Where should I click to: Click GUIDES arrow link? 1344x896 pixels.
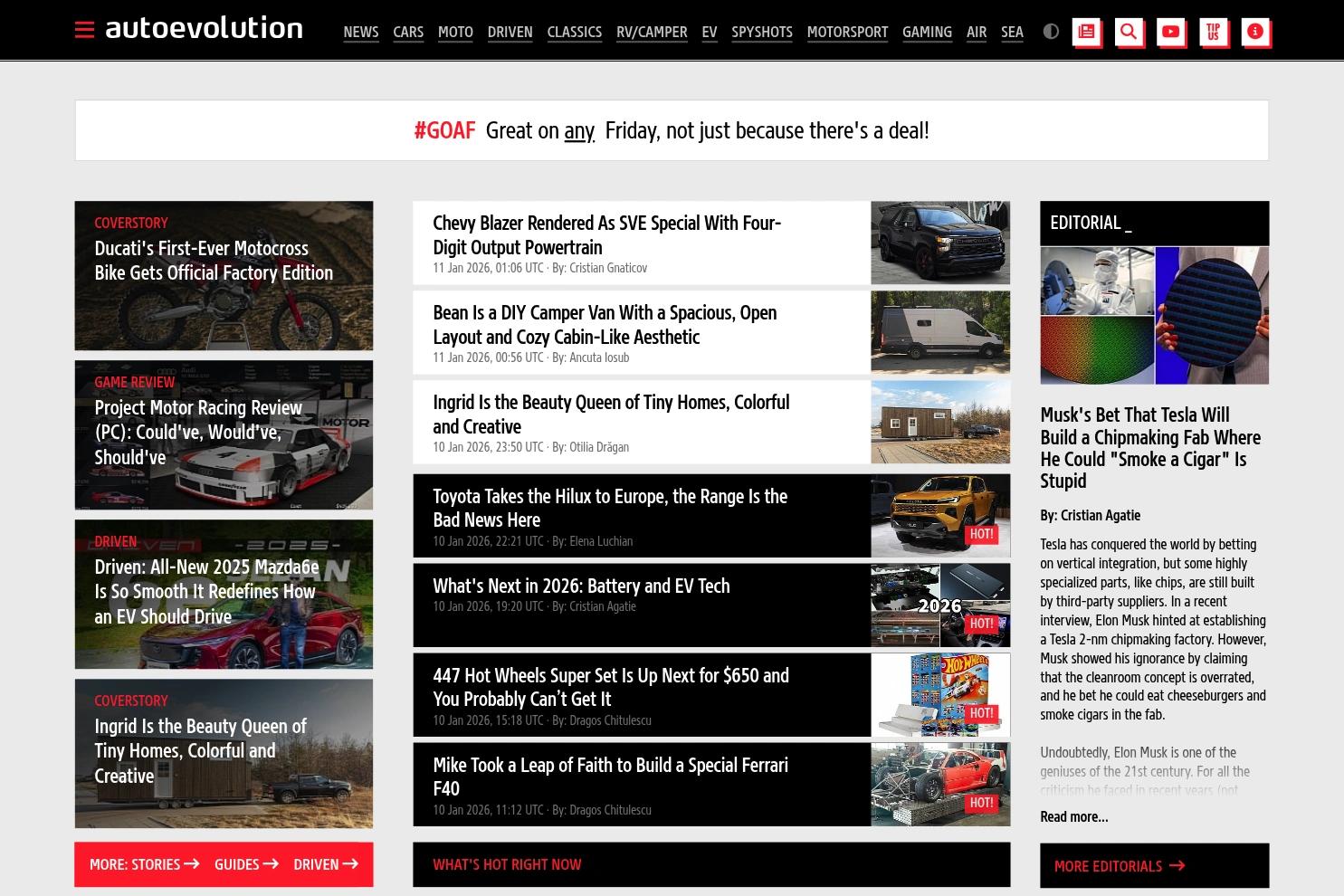point(246,864)
